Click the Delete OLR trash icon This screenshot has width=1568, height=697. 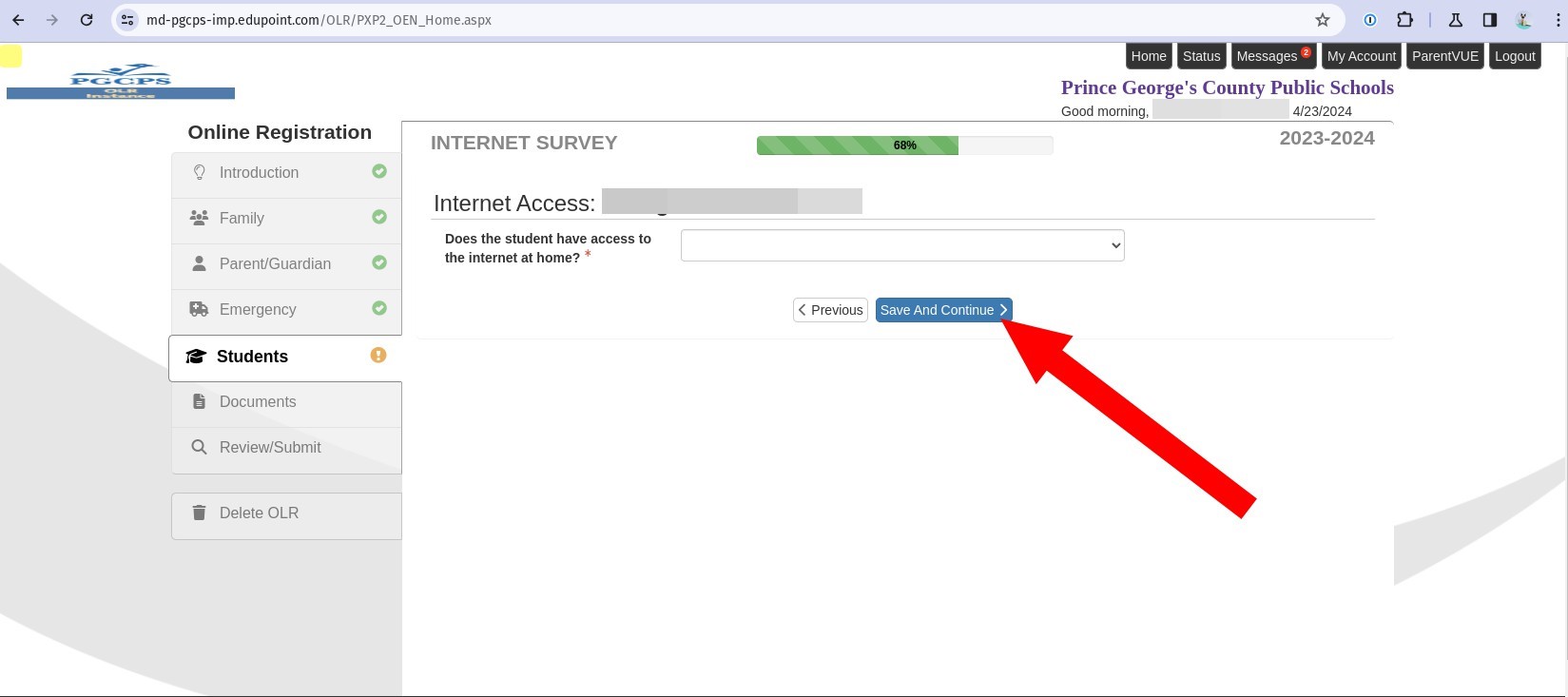199,513
